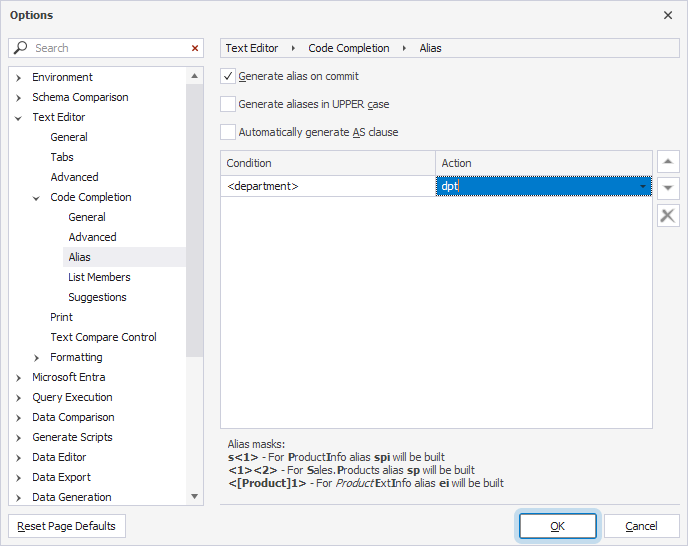
Task: Select Text Editor in breadcrumb
Action: [252, 48]
